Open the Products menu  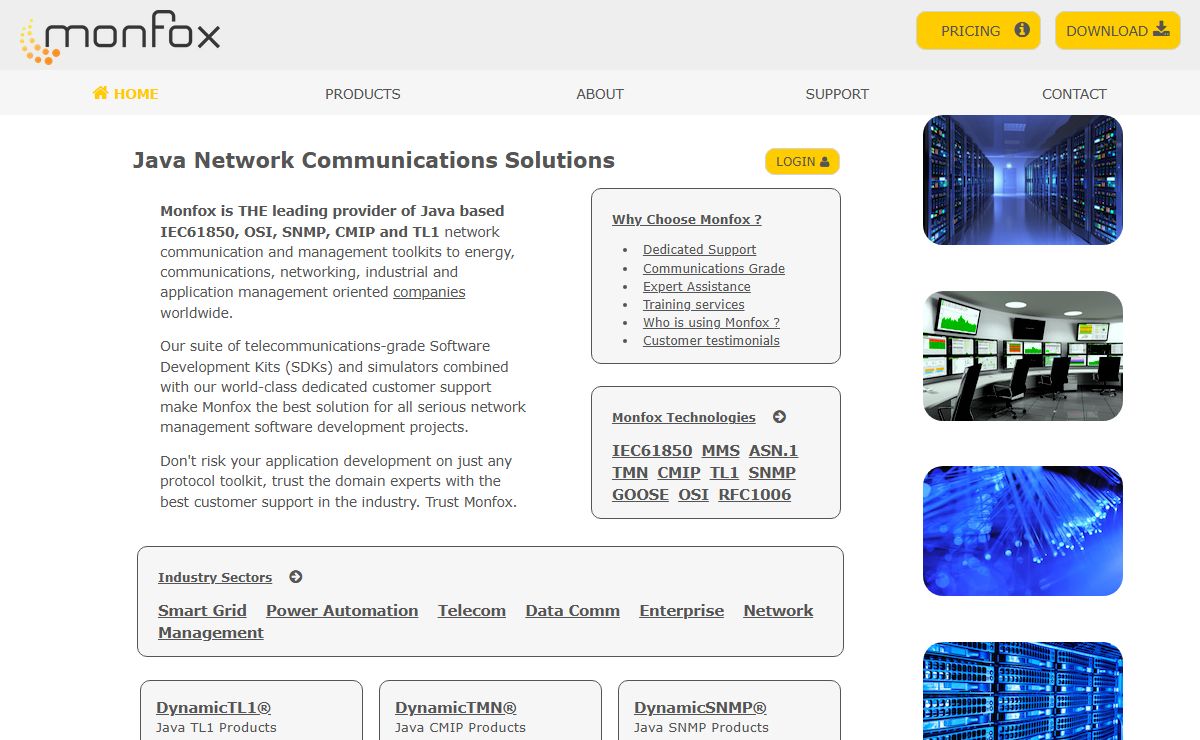(362, 94)
